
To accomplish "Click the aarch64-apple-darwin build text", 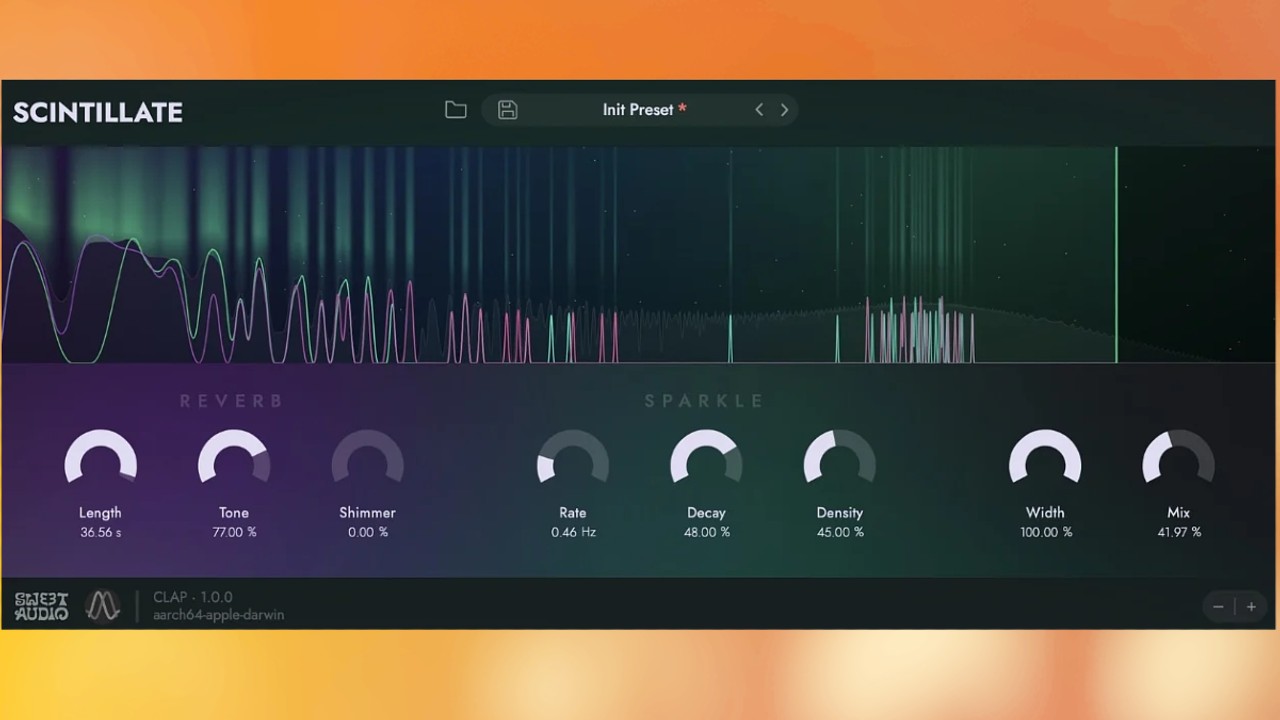I will click(219, 615).
